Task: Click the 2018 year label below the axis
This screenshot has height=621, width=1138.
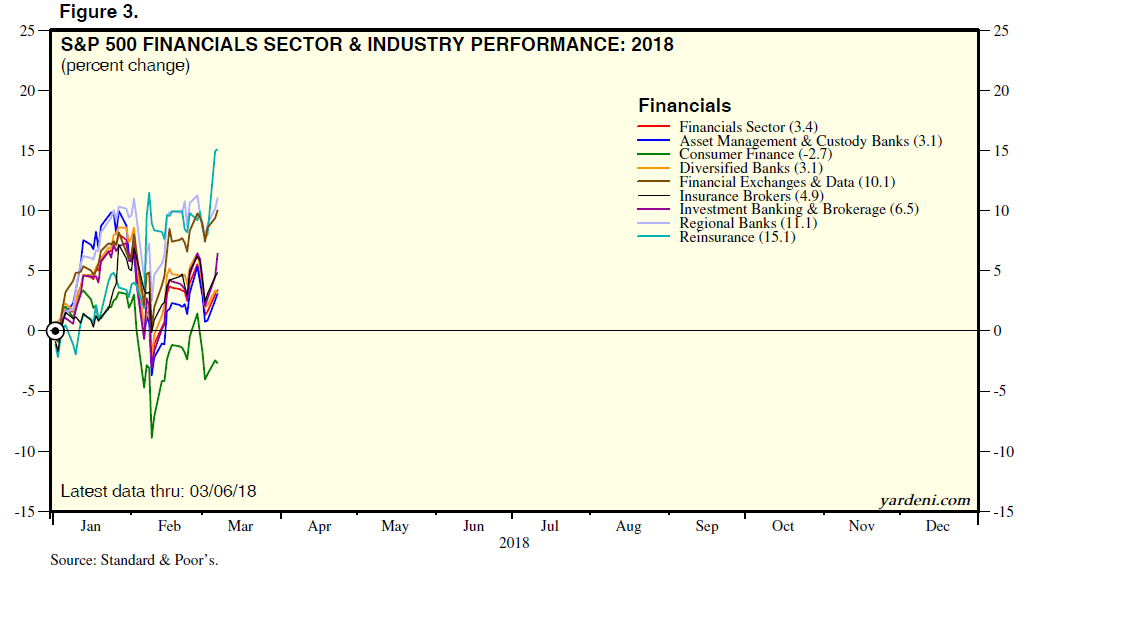Action: click(x=514, y=543)
